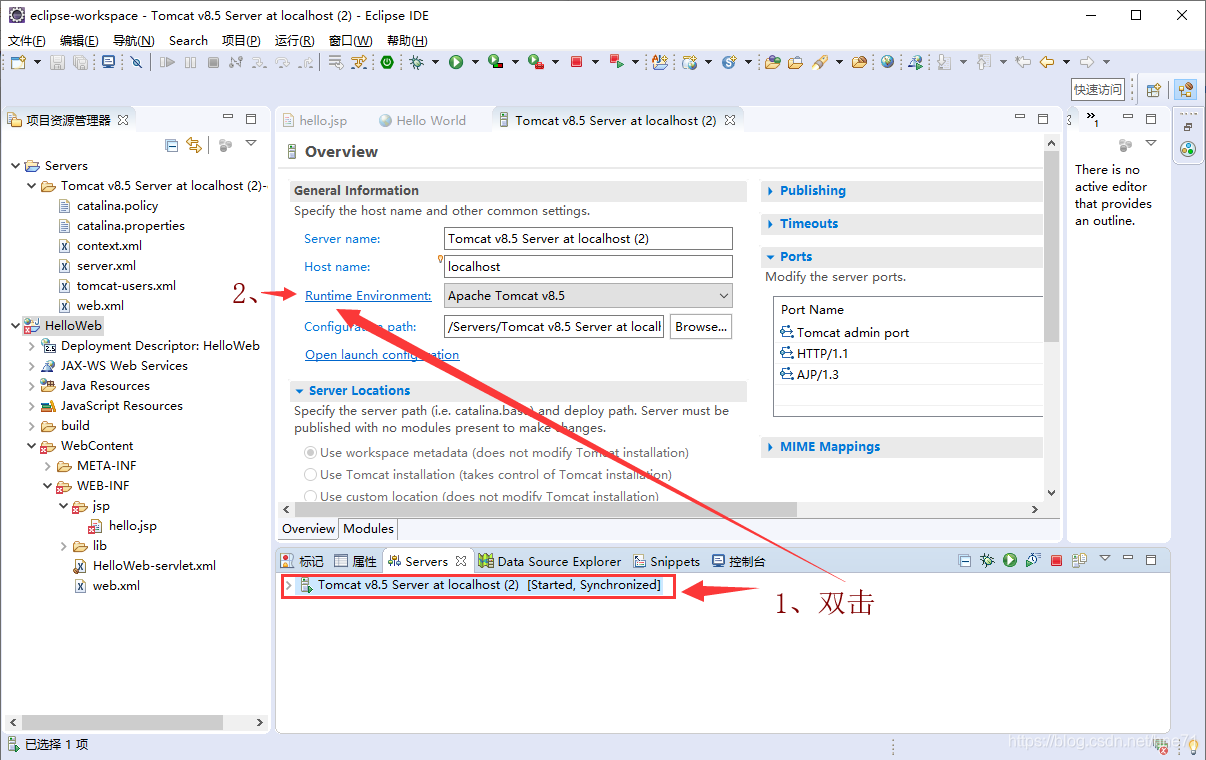Image resolution: width=1206 pixels, height=760 pixels.
Task: Open the Search menu
Action: click(188, 40)
